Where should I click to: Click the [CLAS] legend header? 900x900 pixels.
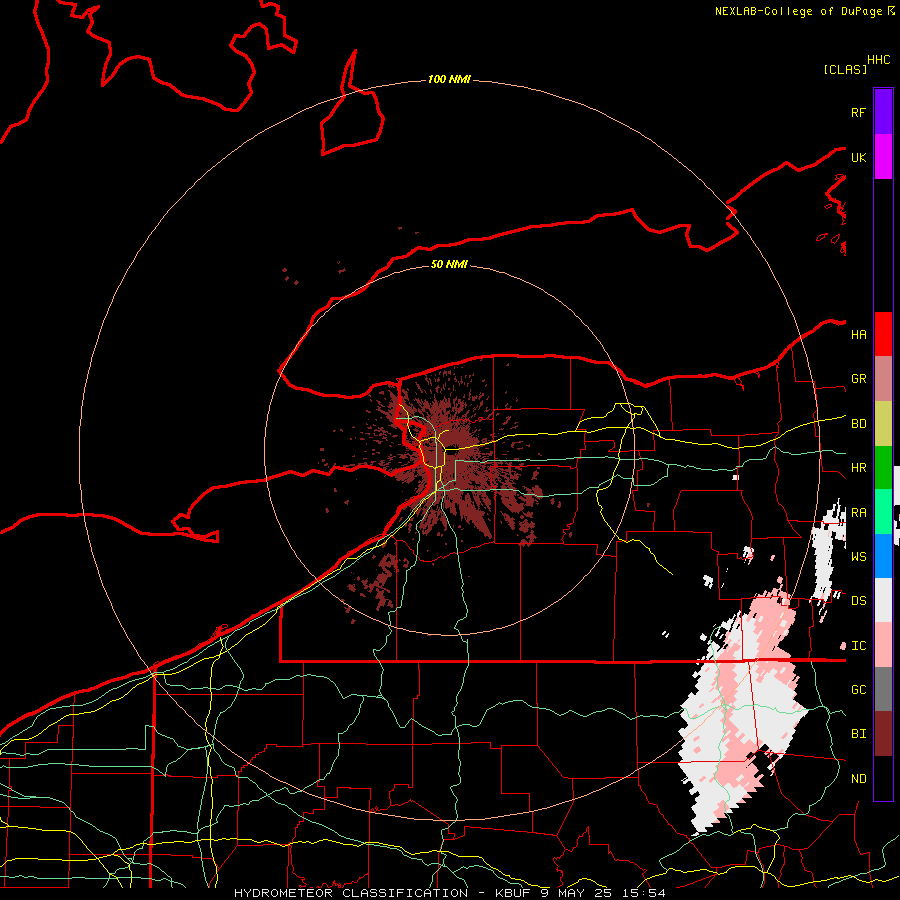[x=845, y=69]
